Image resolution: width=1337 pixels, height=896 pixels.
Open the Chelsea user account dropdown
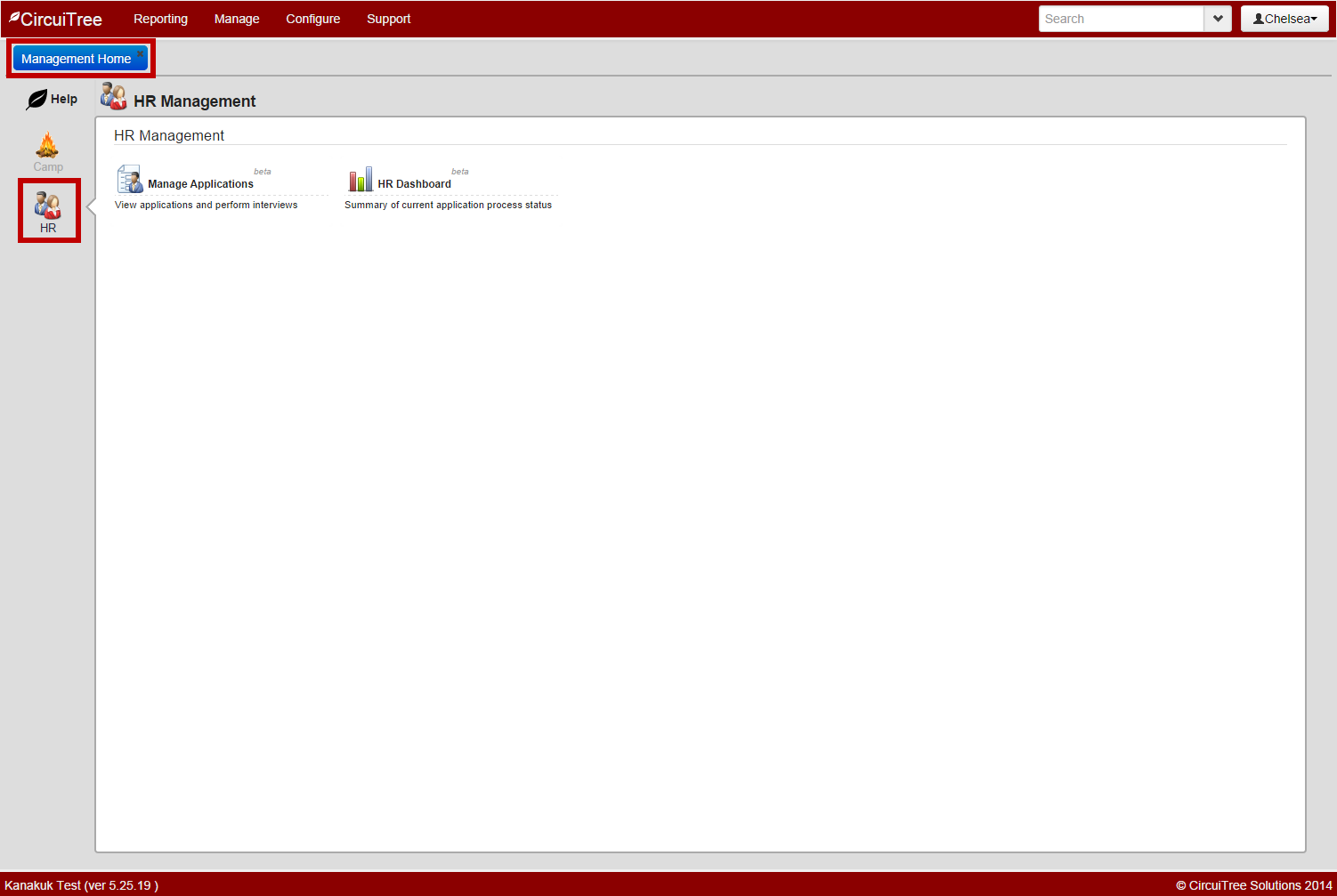tap(1284, 19)
